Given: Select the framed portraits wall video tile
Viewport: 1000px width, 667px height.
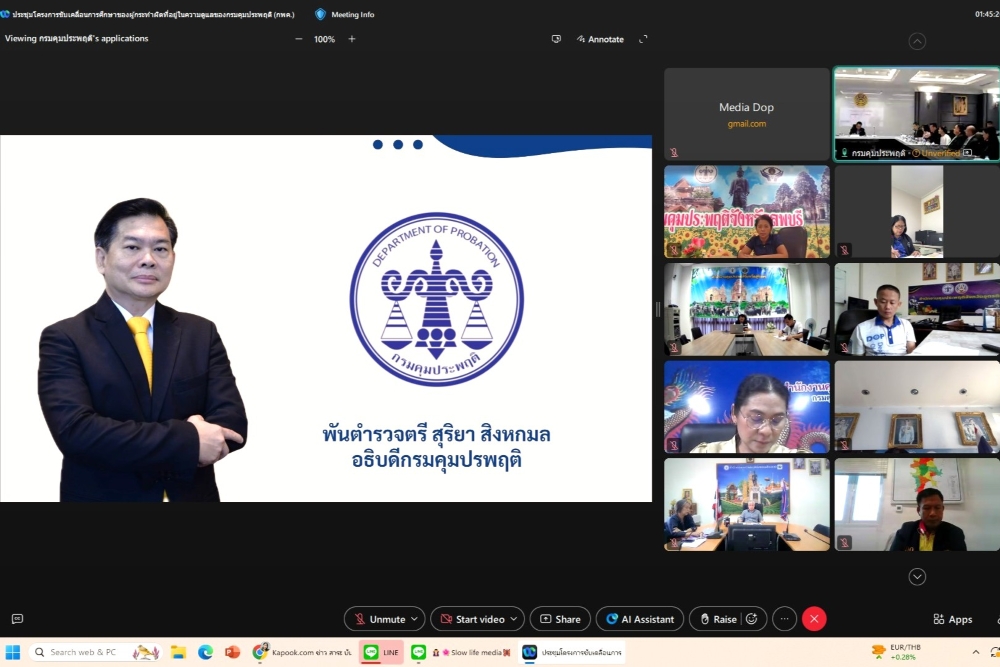Looking at the screenshot, I should coord(917,407).
